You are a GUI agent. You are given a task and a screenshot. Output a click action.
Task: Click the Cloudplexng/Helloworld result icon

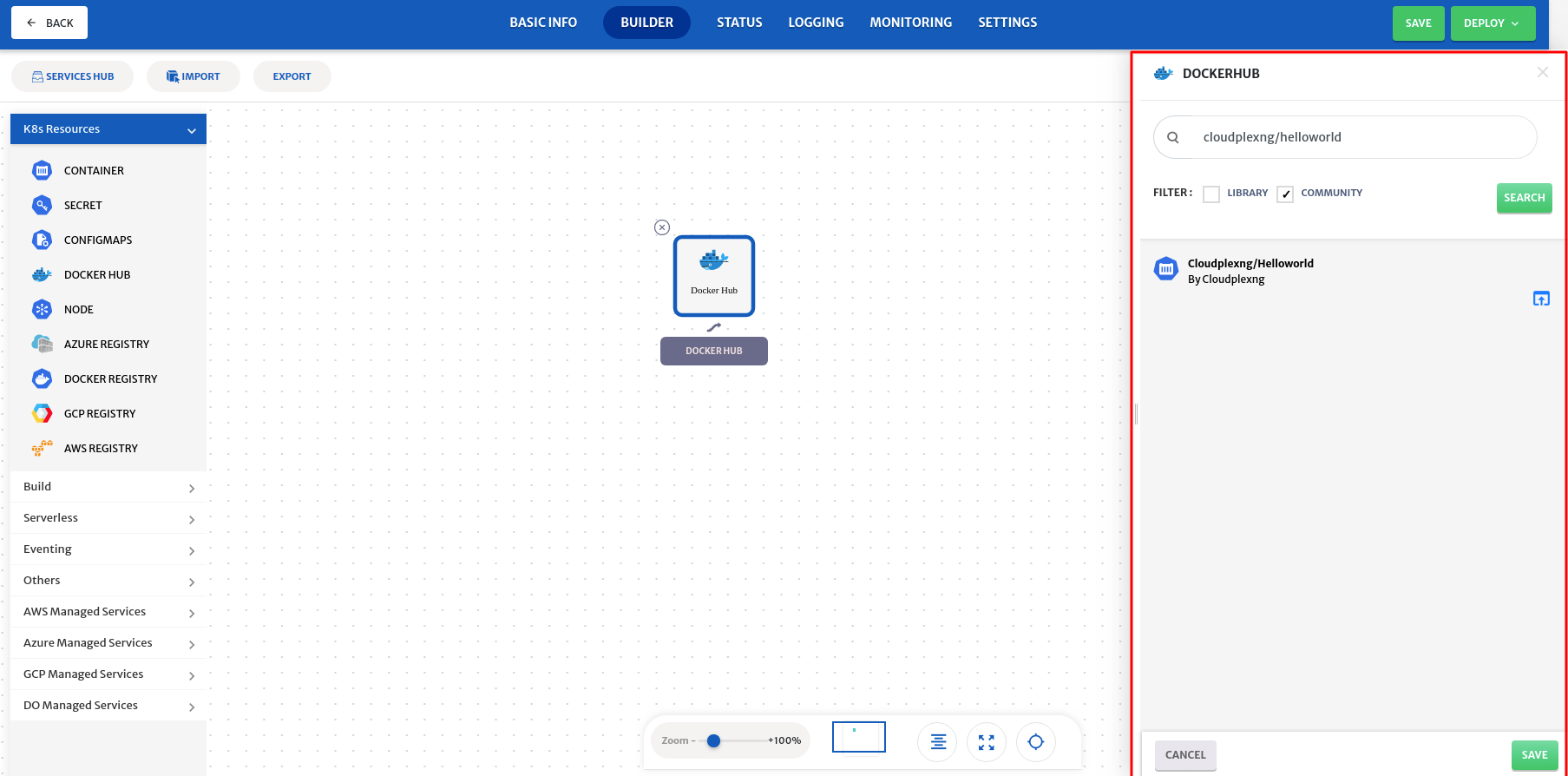pyautogui.click(x=1166, y=269)
